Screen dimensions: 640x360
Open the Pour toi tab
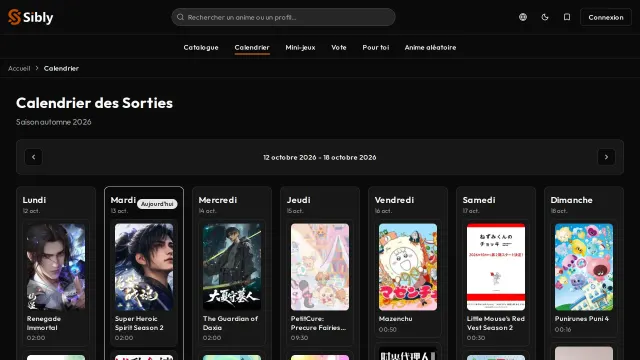376,47
